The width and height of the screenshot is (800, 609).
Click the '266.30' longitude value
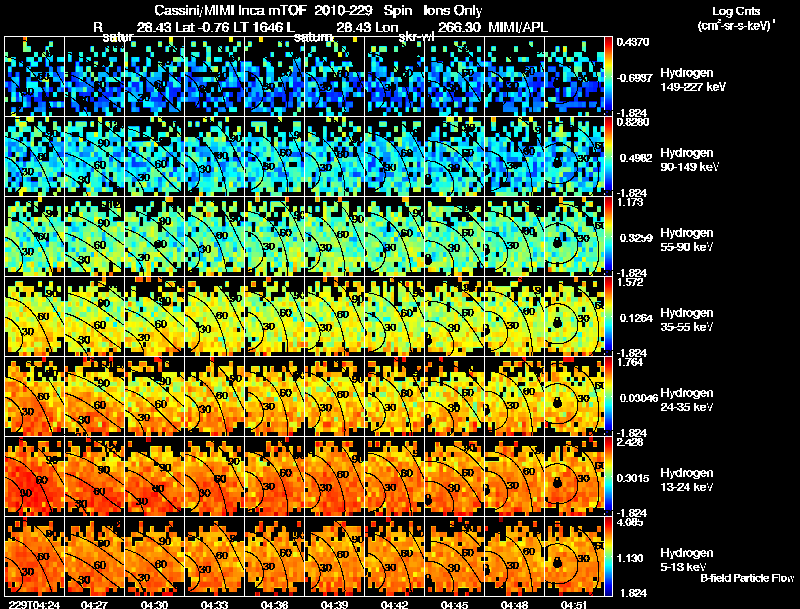[459, 28]
